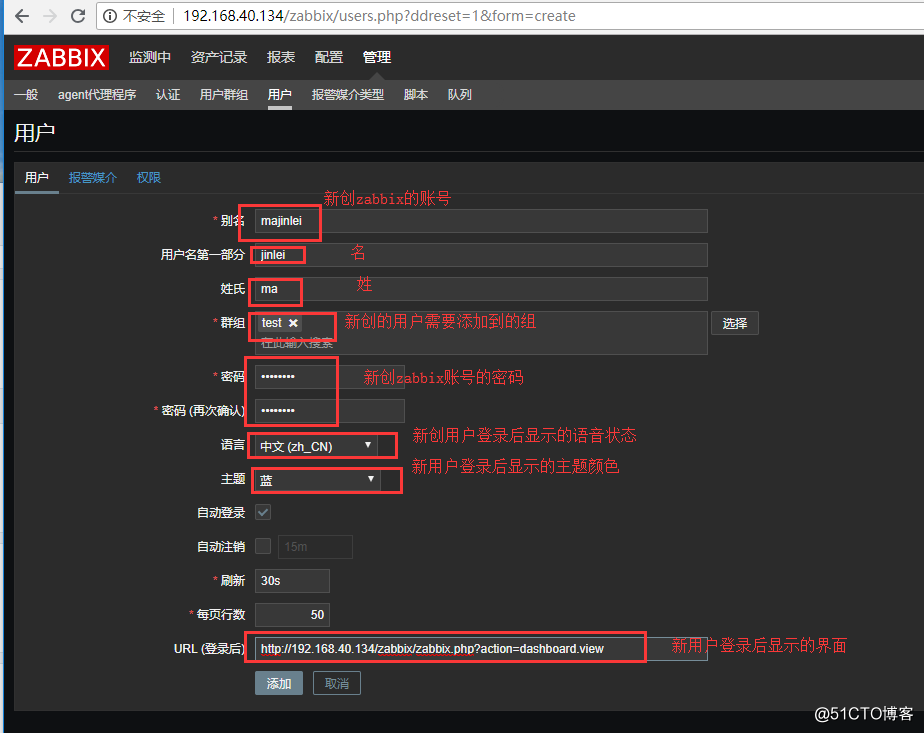Open the 资产记录 menu

click(x=219, y=57)
